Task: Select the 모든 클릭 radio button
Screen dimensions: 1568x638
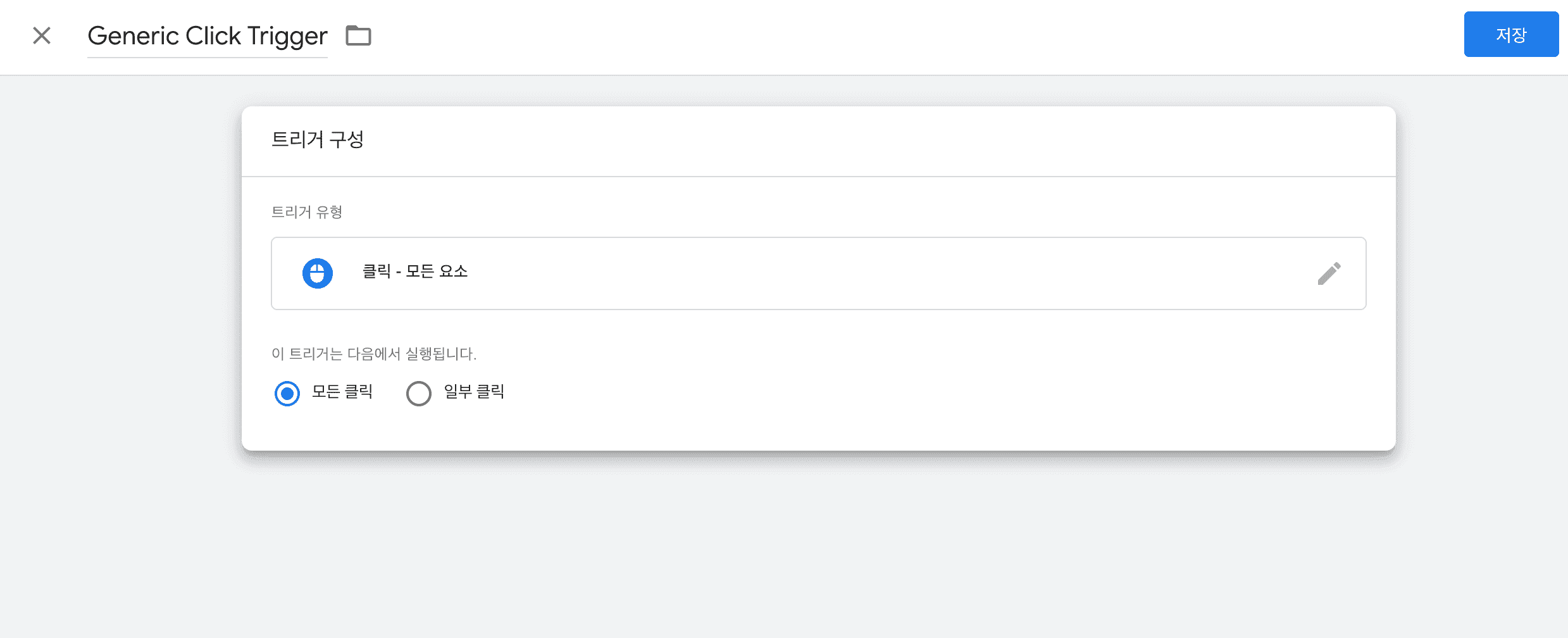Action: [287, 393]
